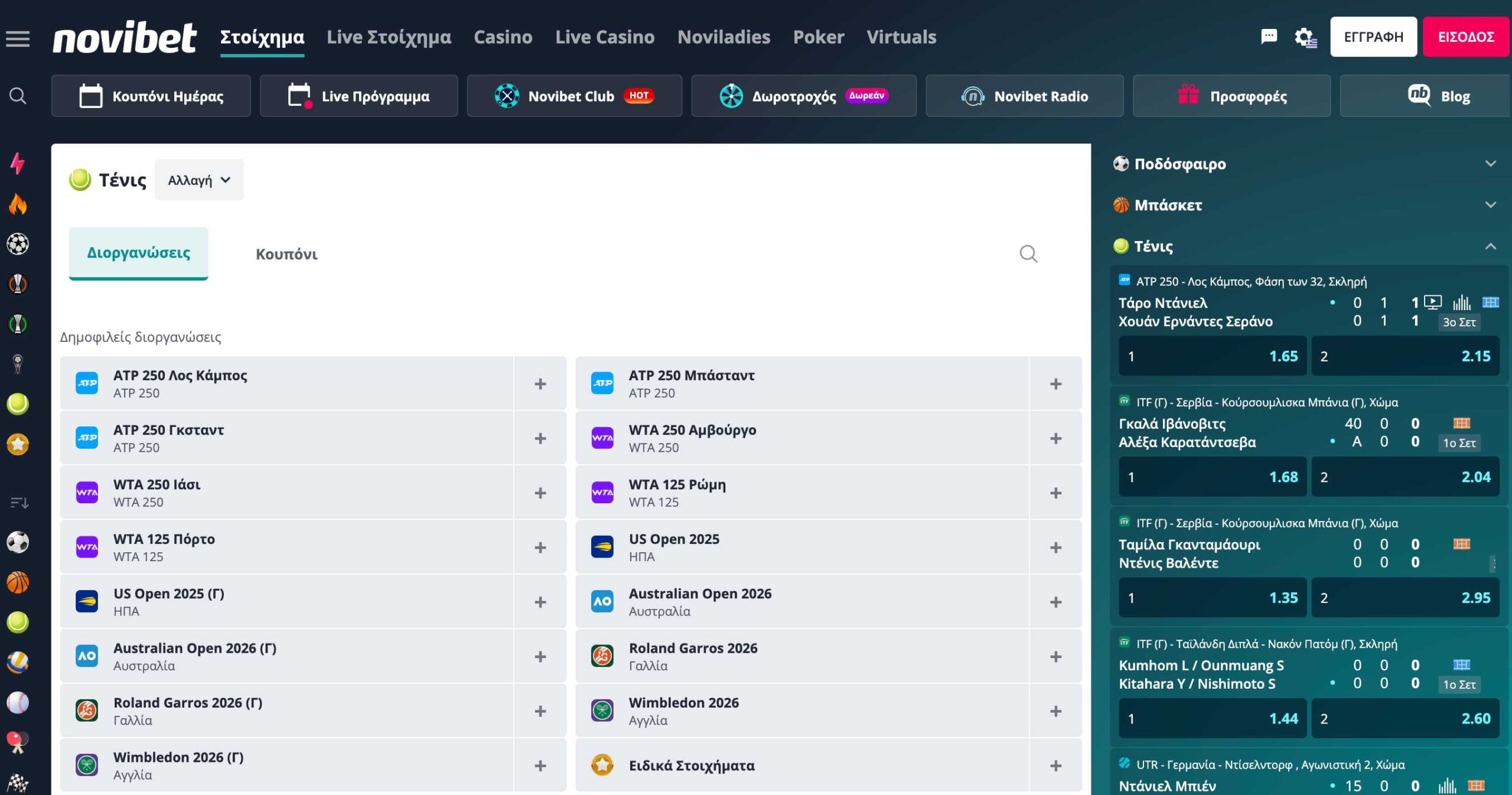Open live stream icon for Τάρο Ντάνιελ match
This screenshot has width=1512, height=795.
click(1432, 302)
